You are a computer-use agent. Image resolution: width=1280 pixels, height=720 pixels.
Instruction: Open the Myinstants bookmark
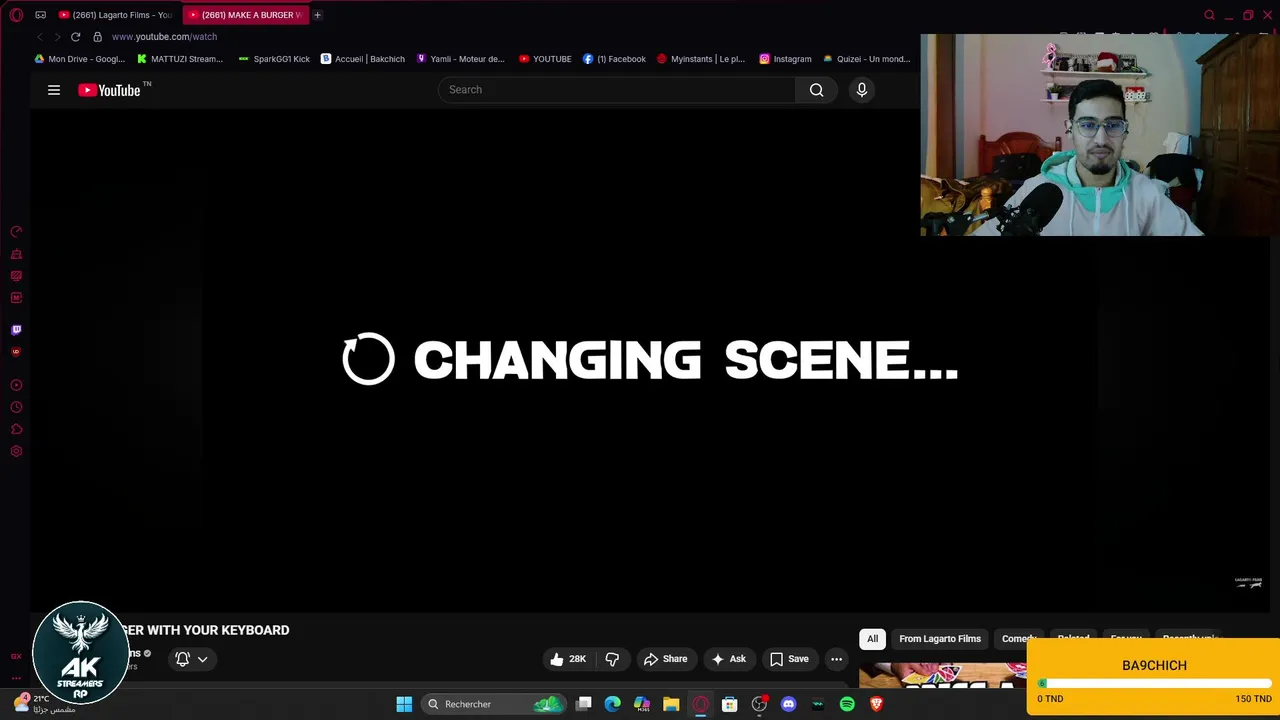(701, 59)
